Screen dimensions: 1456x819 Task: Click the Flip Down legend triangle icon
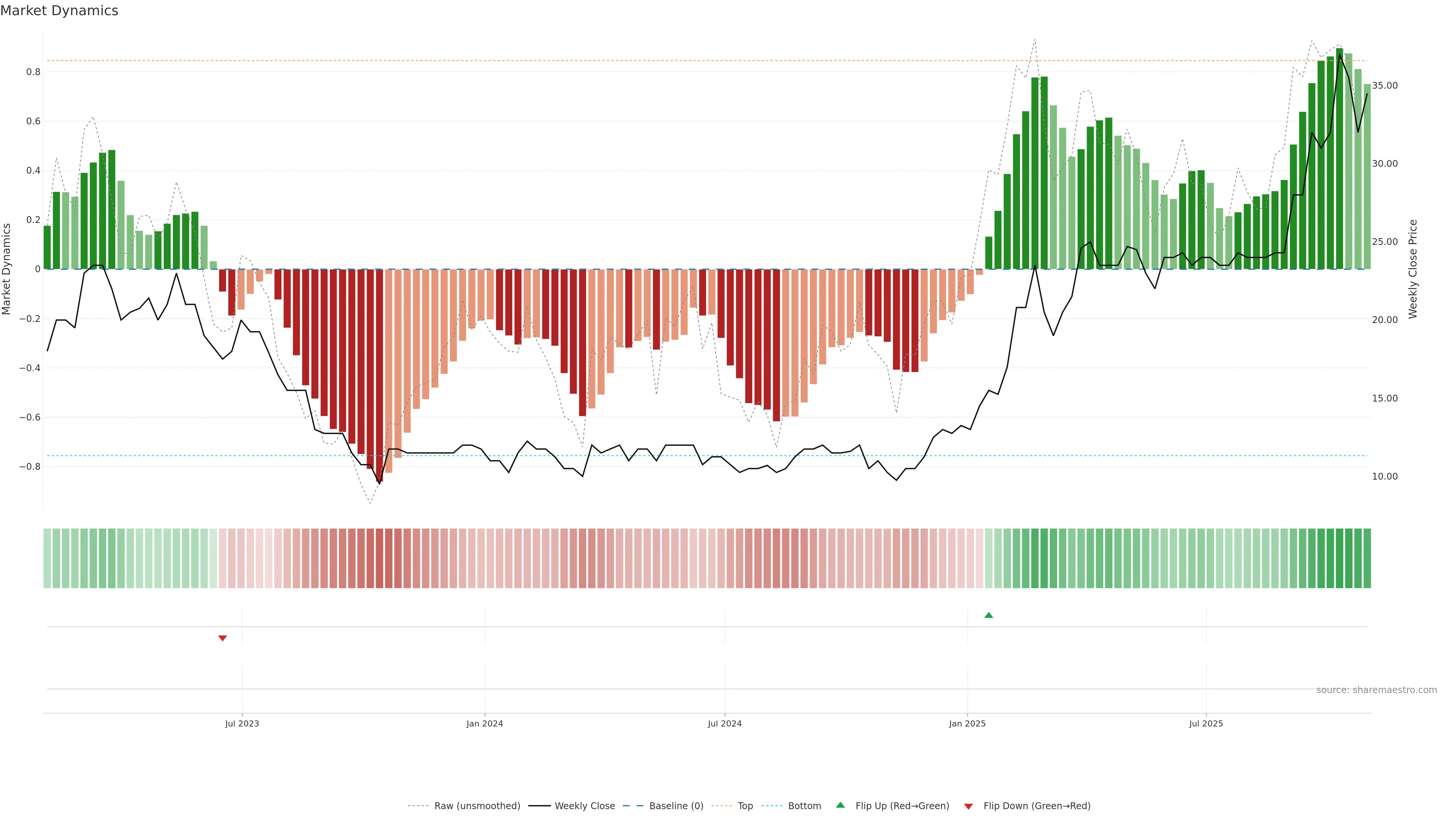tap(968, 806)
